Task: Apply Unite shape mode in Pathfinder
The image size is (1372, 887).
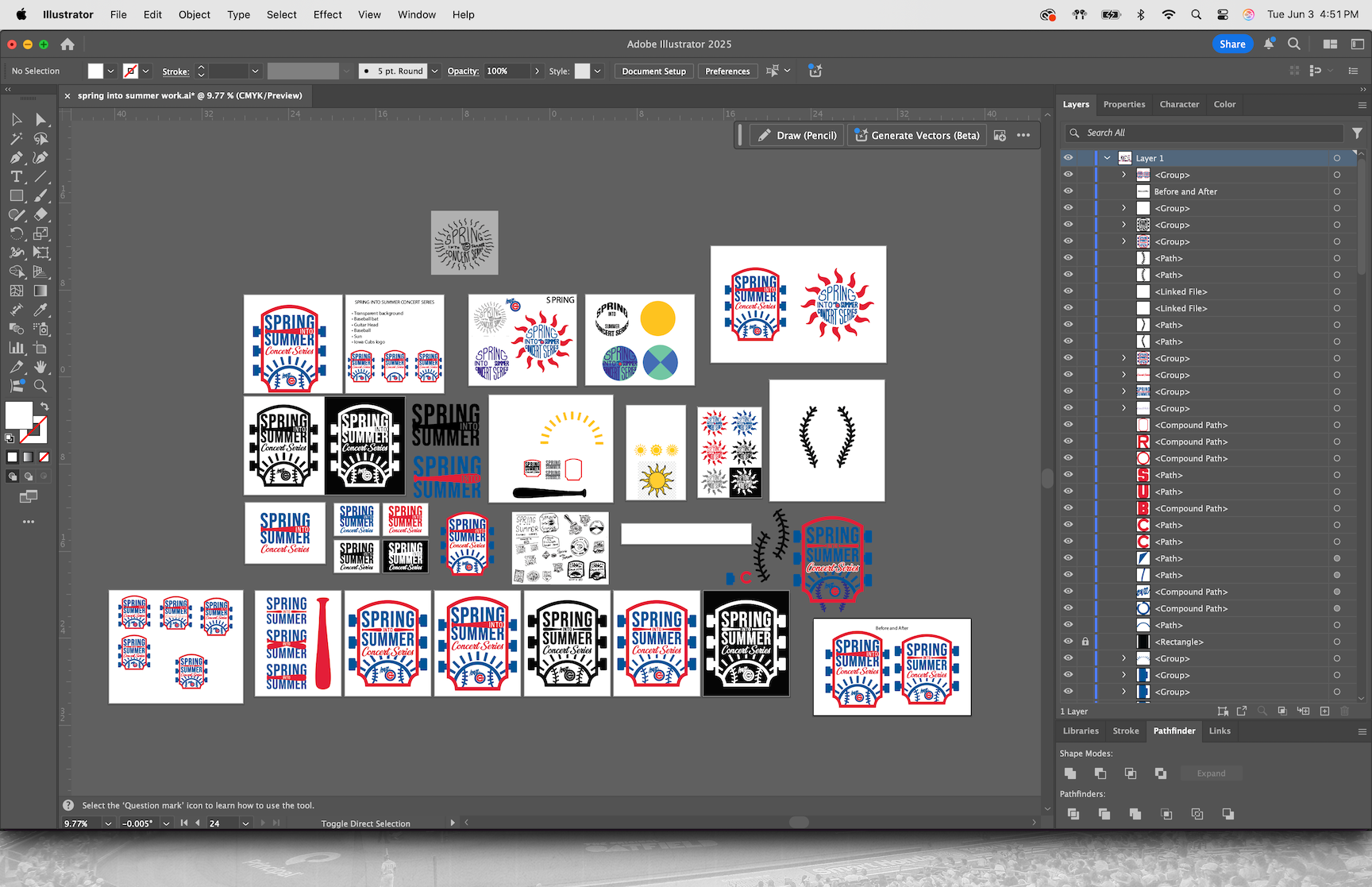Action: tap(1070, 773)
